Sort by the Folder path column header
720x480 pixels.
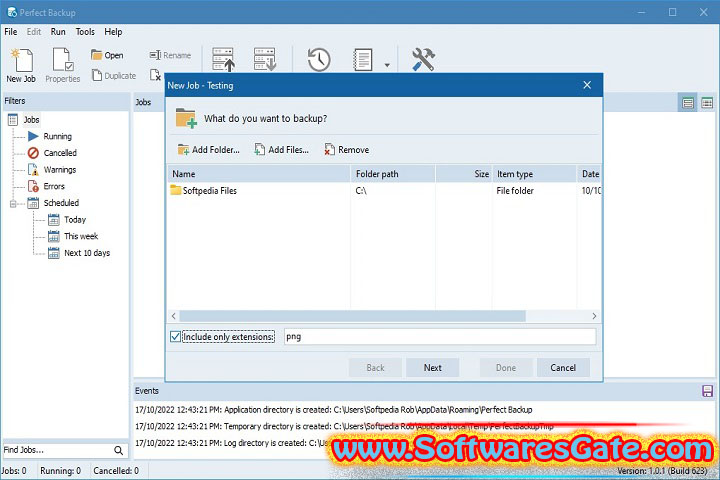click(x=393, y=174)
